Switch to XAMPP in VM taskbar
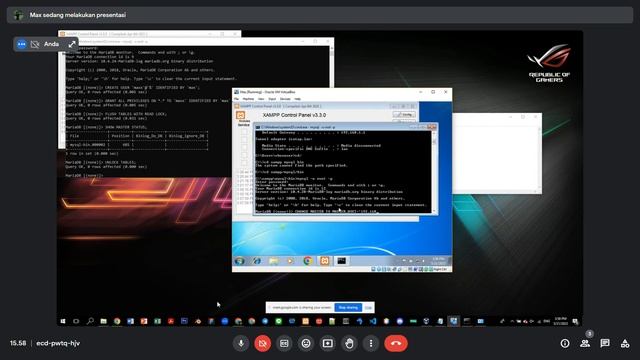The width and height of the screenshot is (640, 360). (x=324, y=261)
